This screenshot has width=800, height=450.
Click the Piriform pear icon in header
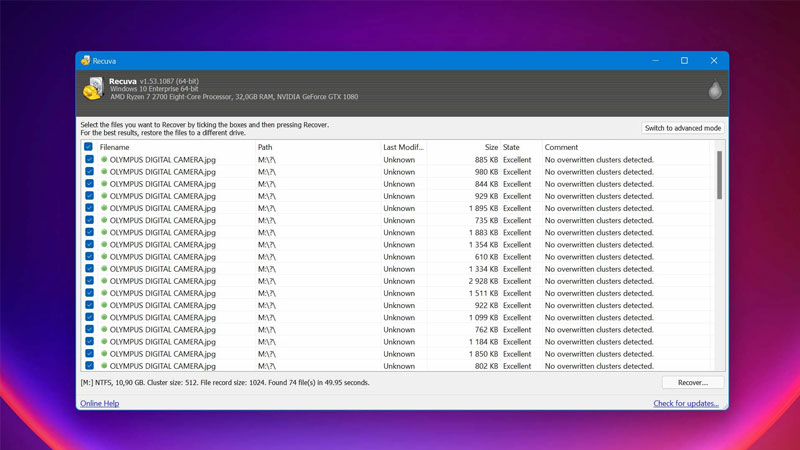[714, 90]
